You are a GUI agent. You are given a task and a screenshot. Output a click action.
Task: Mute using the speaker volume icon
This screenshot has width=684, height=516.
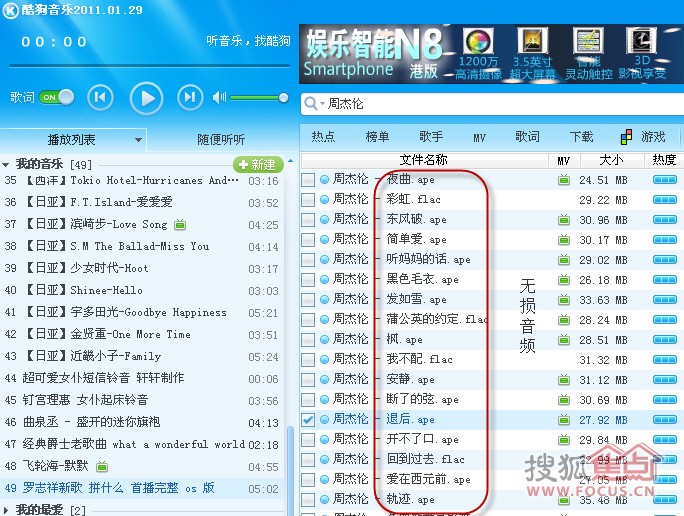pos(219,97)
